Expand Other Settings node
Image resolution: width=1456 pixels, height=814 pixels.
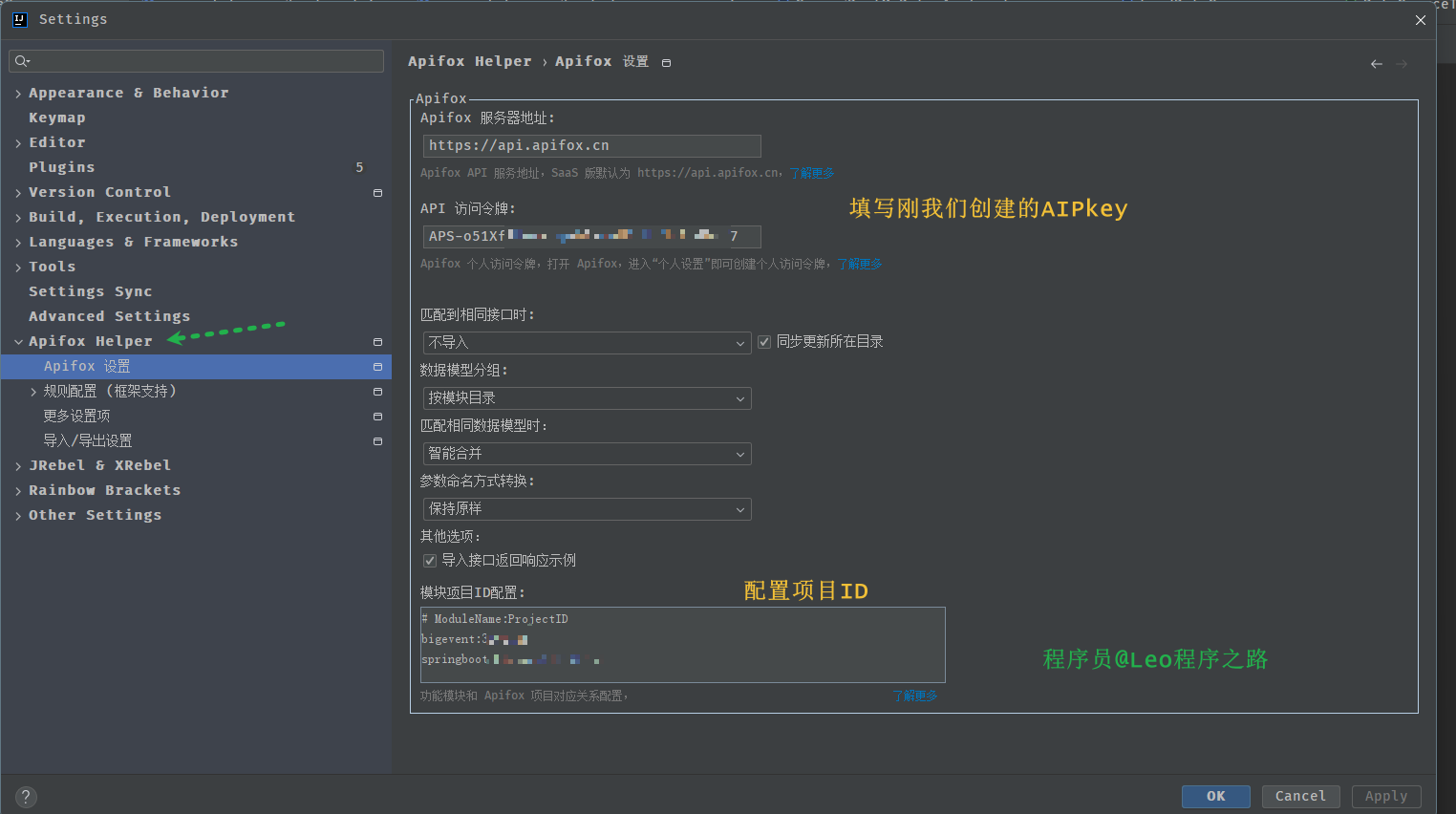point(18,516)
